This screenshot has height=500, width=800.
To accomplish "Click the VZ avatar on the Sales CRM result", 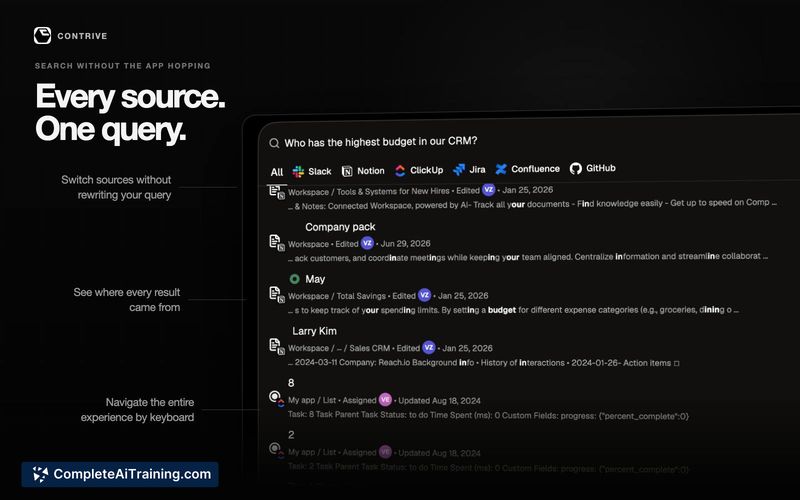I will click(x=429, y=347).
